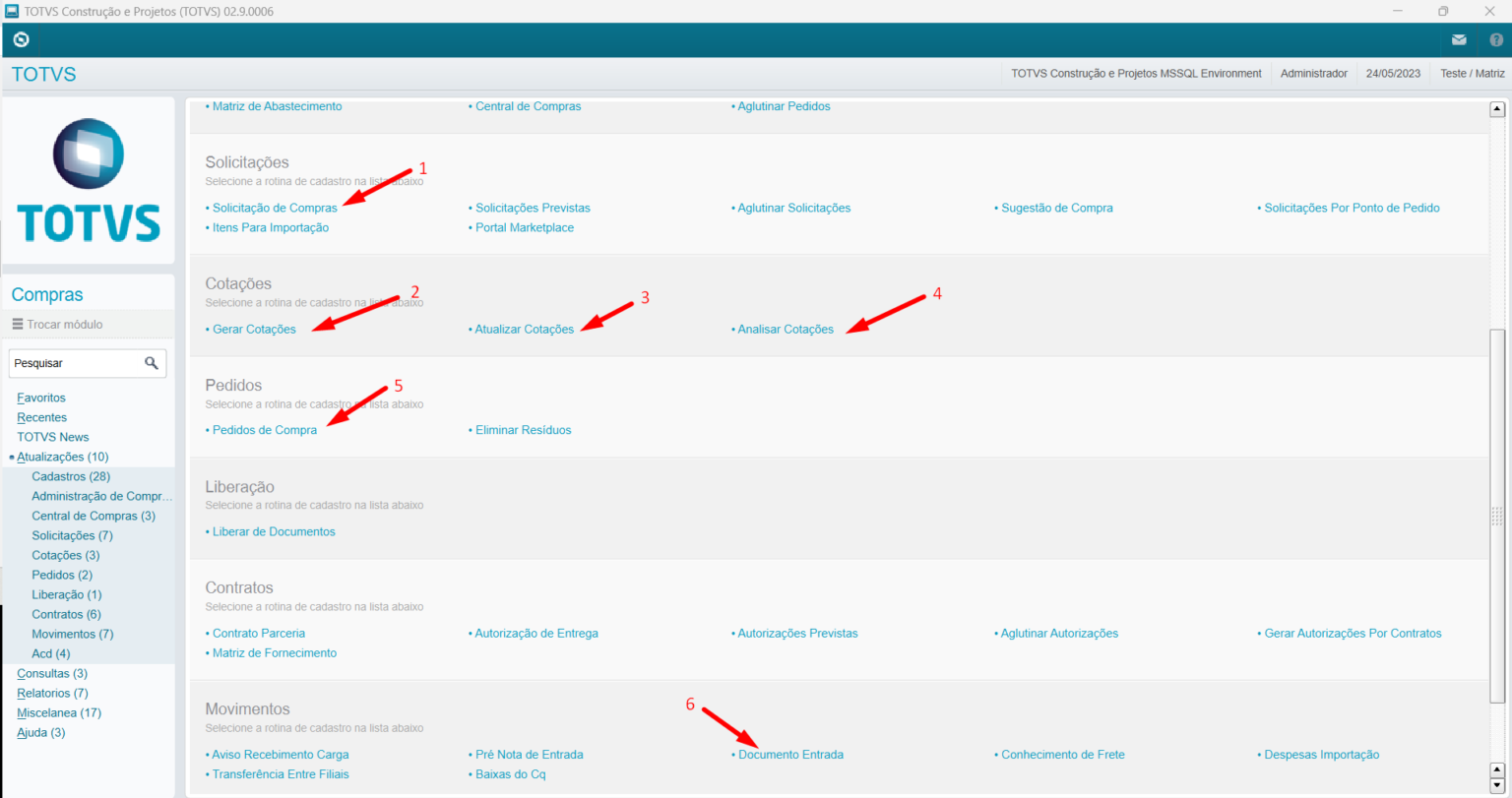Select Contratos (6) submenu

tap(67, 614)
